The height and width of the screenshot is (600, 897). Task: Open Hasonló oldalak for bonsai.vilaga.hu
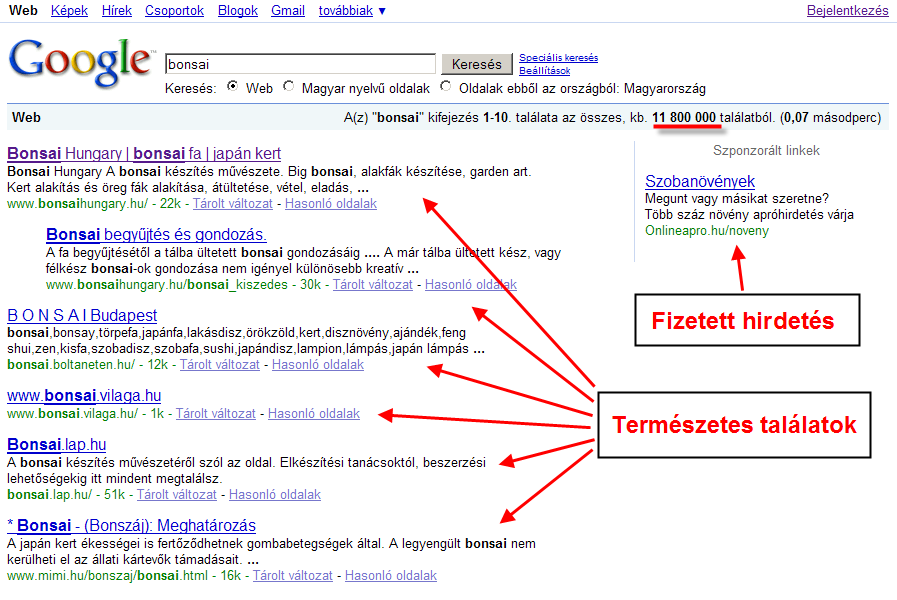[313, 414]
